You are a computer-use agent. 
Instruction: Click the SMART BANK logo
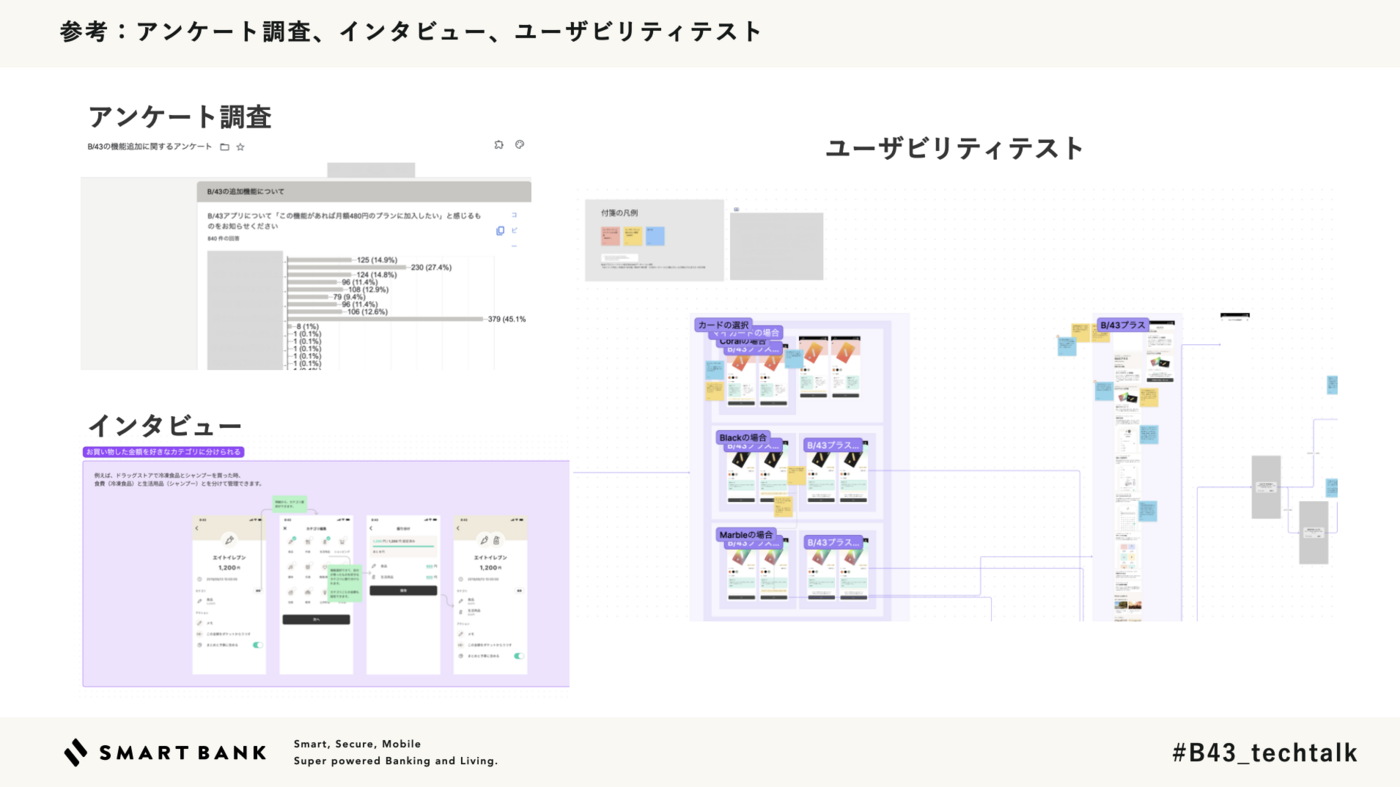click(165, 752)
